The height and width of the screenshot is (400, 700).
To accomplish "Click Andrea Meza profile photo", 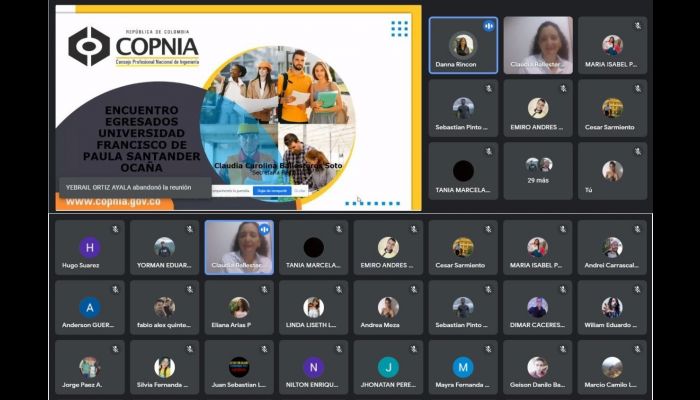I will (388, 307).
